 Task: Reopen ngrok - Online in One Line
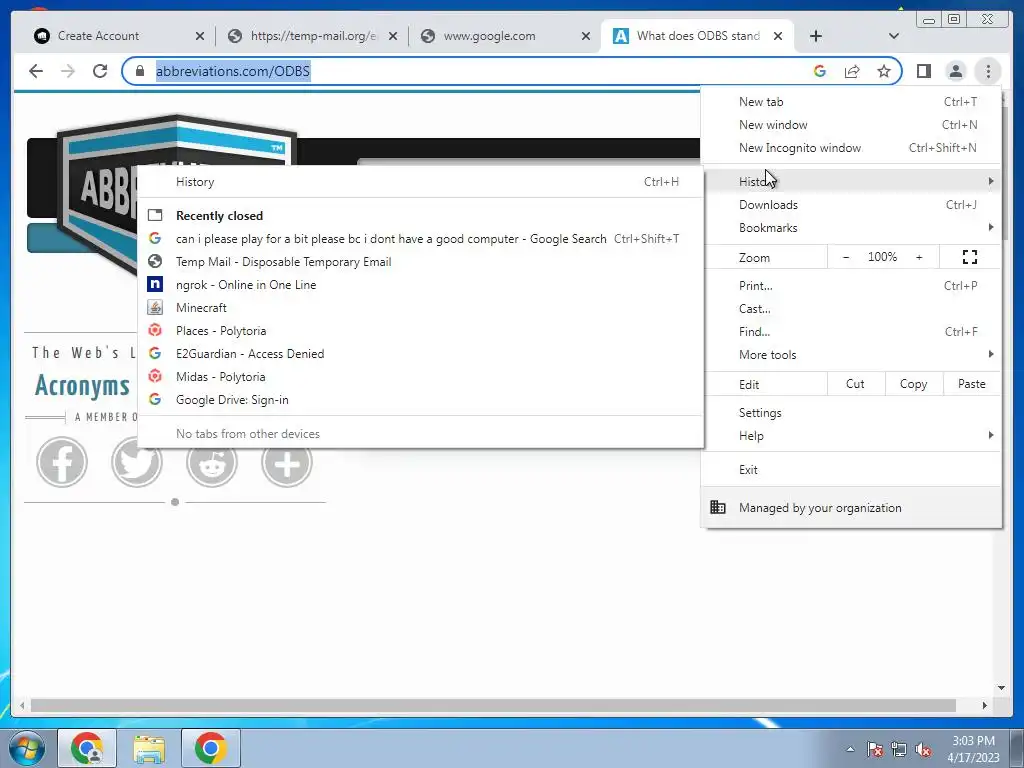[x=421, y=285]
